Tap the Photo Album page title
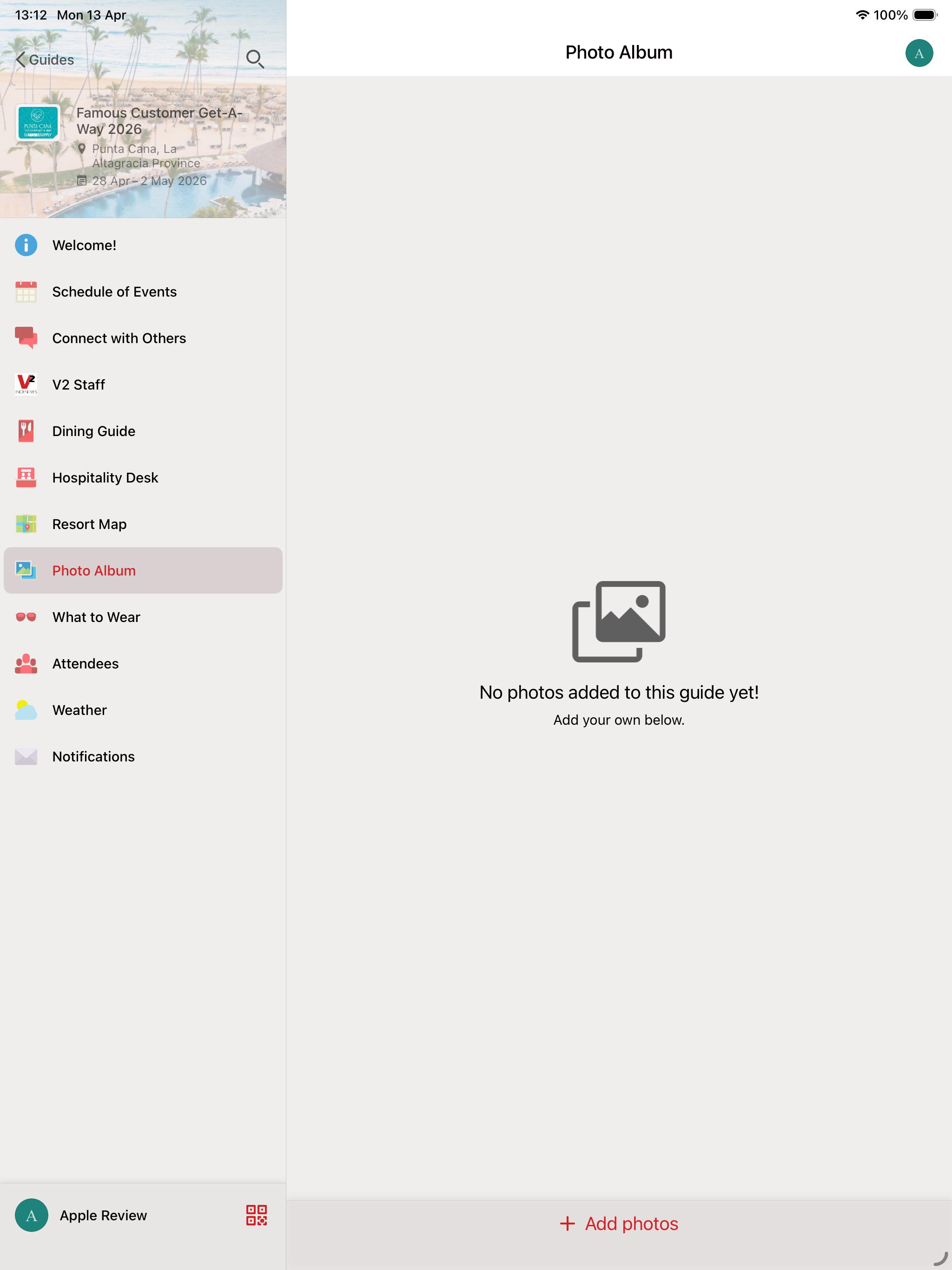This screenshot has height=1270, width=952. 619,52
